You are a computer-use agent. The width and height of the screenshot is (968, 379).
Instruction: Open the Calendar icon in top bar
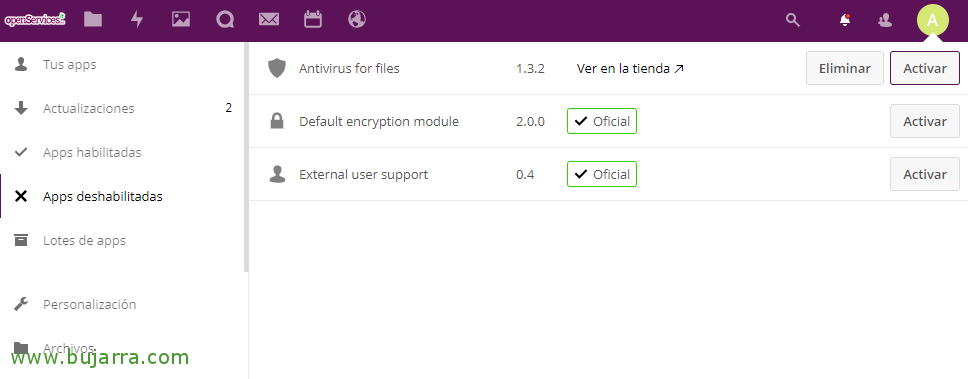313,19
